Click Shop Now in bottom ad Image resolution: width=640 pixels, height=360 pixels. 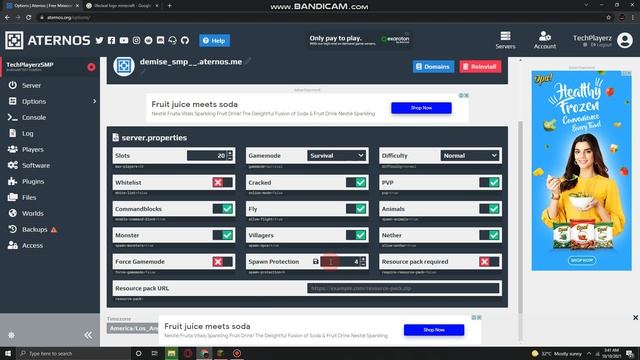(x=434, y=330)
